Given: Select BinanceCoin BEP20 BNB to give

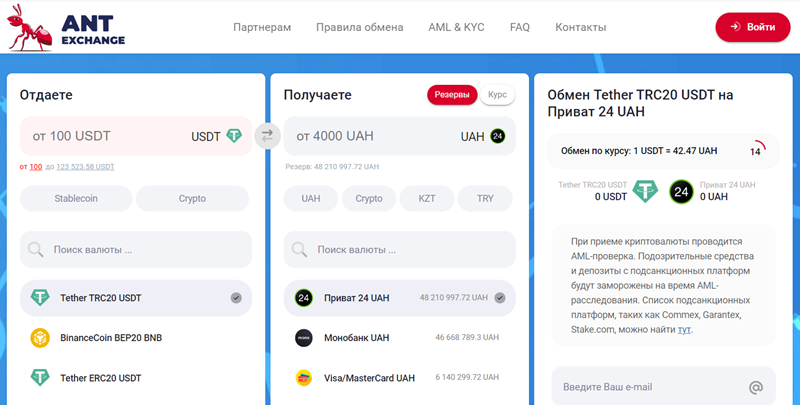Looking at the screenshot, I should click(136, 338).
